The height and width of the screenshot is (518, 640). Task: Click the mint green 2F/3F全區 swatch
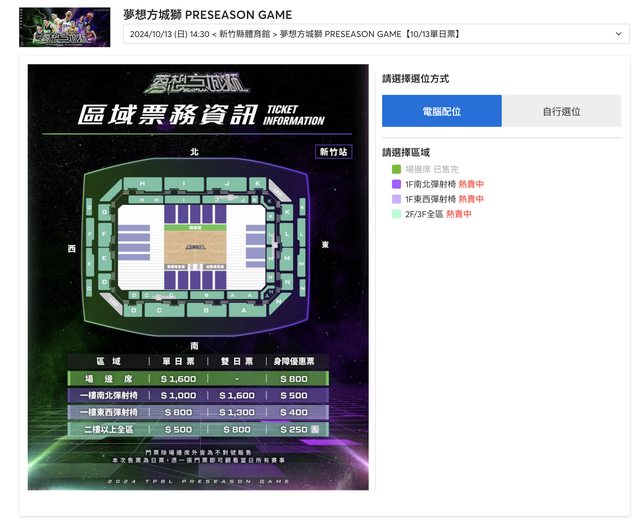click(397, 214)
